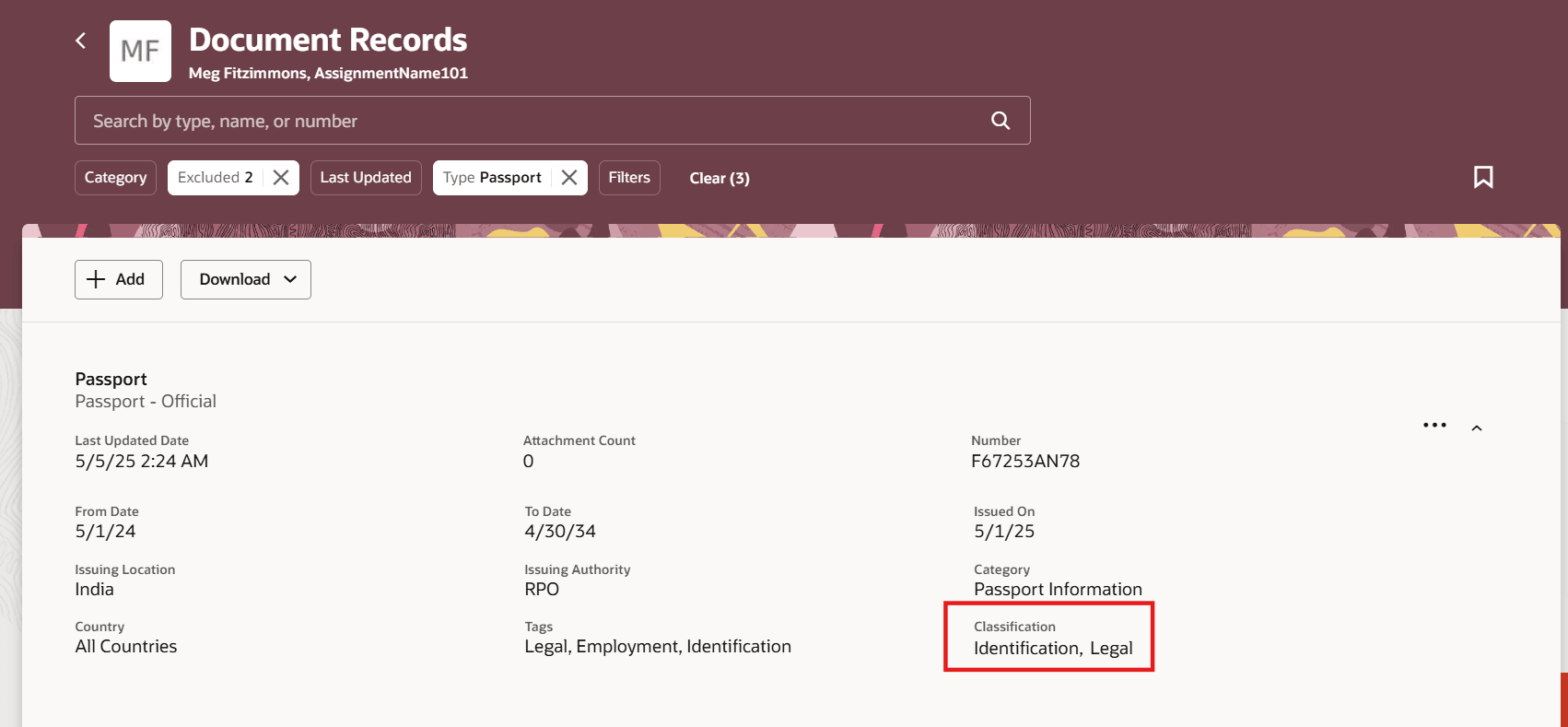This screenshot has width=1568, height=727.
Task: Open the Last Updated filter
Action: (x=366, y=178)
